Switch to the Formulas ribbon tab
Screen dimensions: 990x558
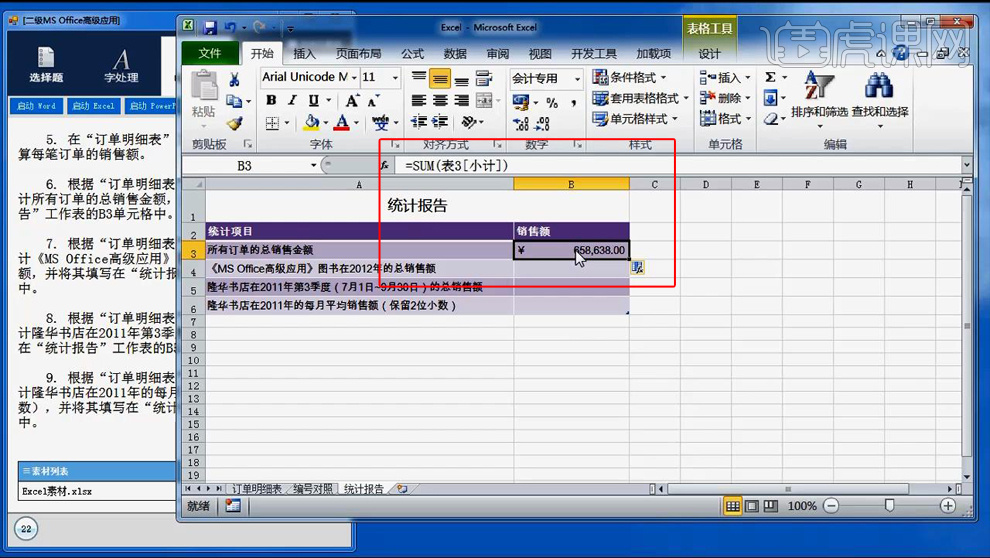pyautogui.click(x=412, y=54)
